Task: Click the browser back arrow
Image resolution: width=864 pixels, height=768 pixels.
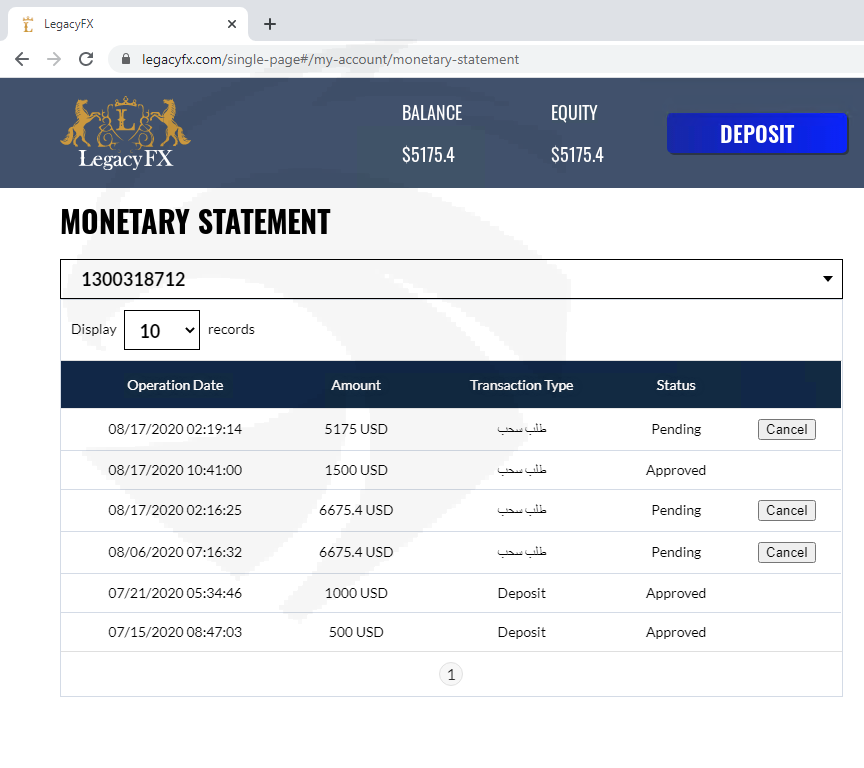Action: (22, 59)
